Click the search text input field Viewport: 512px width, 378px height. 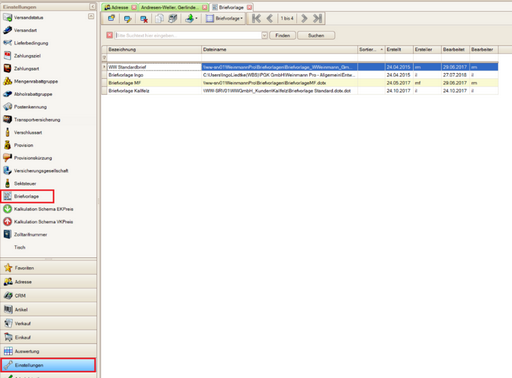188,35
